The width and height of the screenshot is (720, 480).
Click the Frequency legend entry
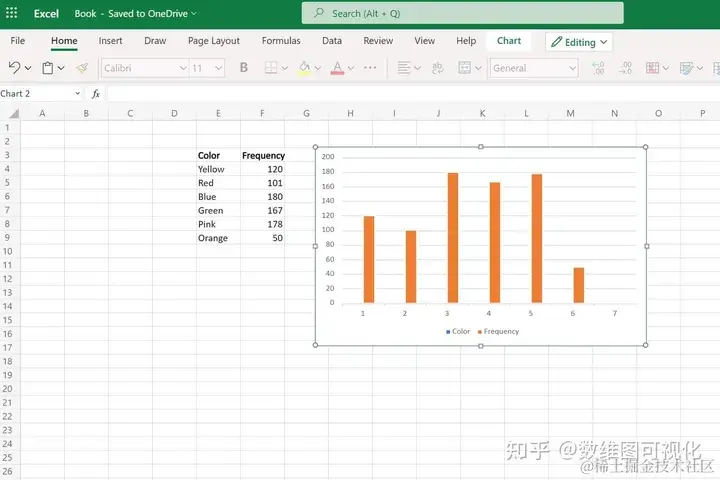[x=498, y=331]
